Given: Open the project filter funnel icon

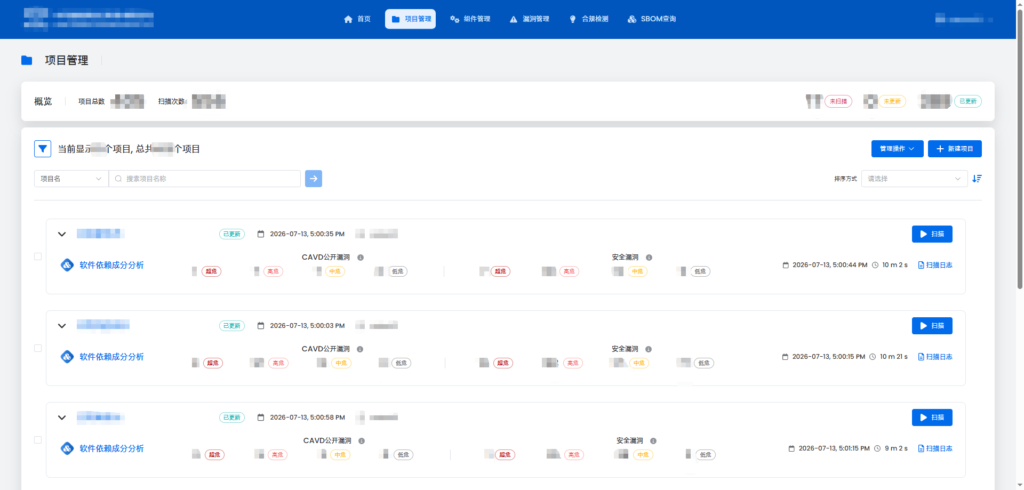Looking at the screenshot, I should (x=42, y=149).
